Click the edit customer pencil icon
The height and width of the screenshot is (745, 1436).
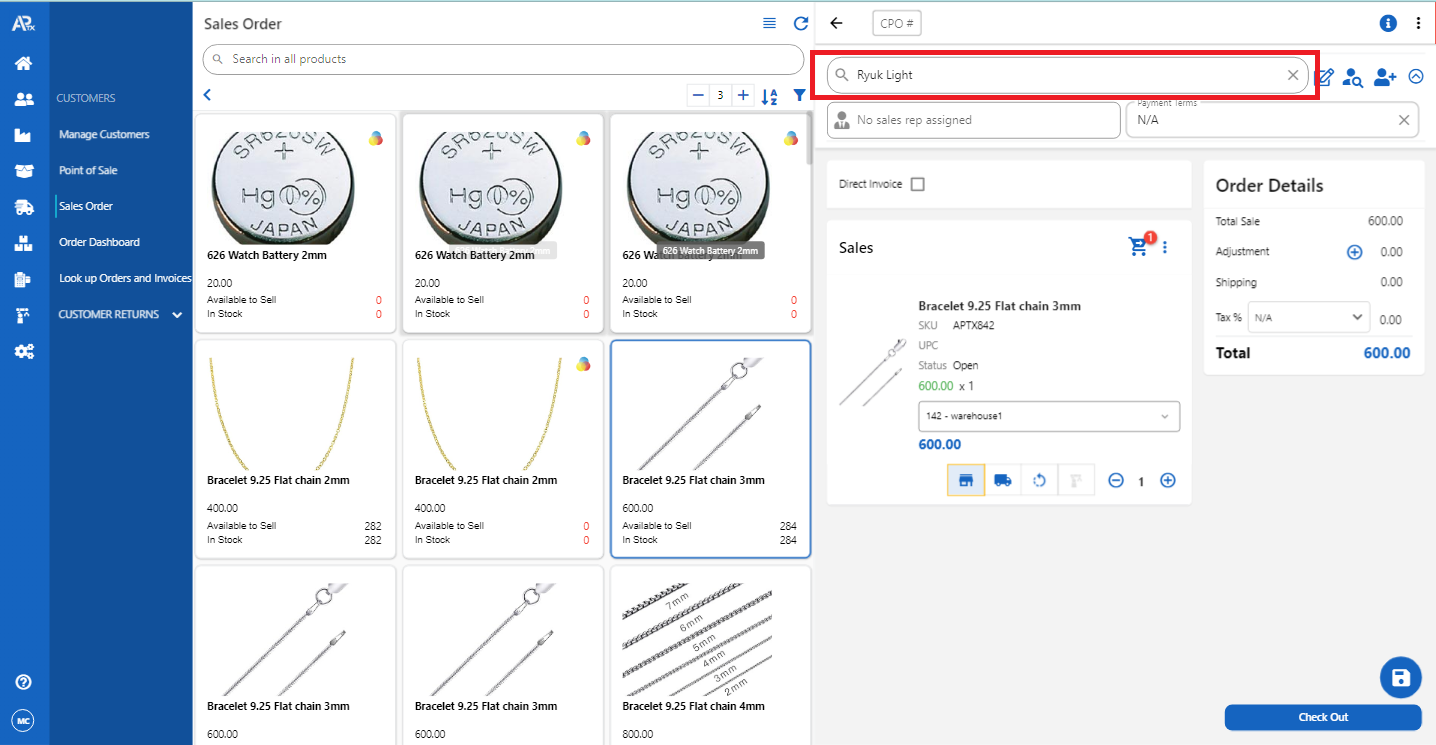(1325, 76)
